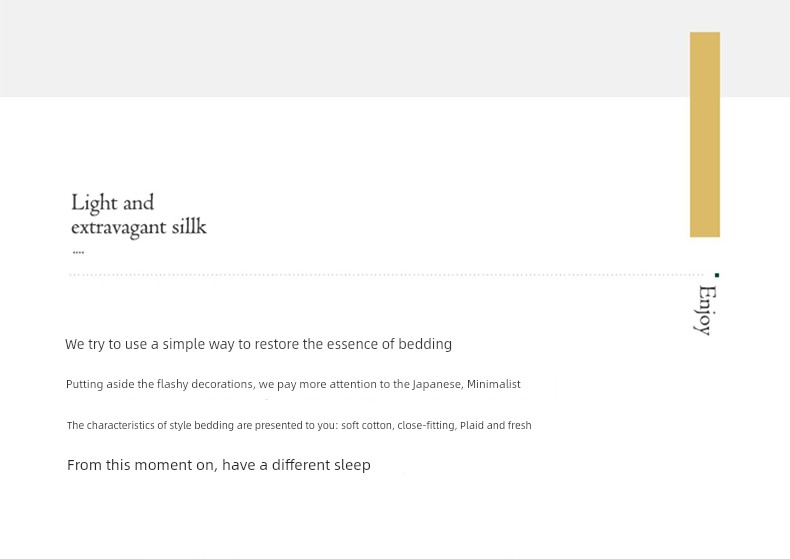Click the word 'Japanese,'

pos(438,385)
